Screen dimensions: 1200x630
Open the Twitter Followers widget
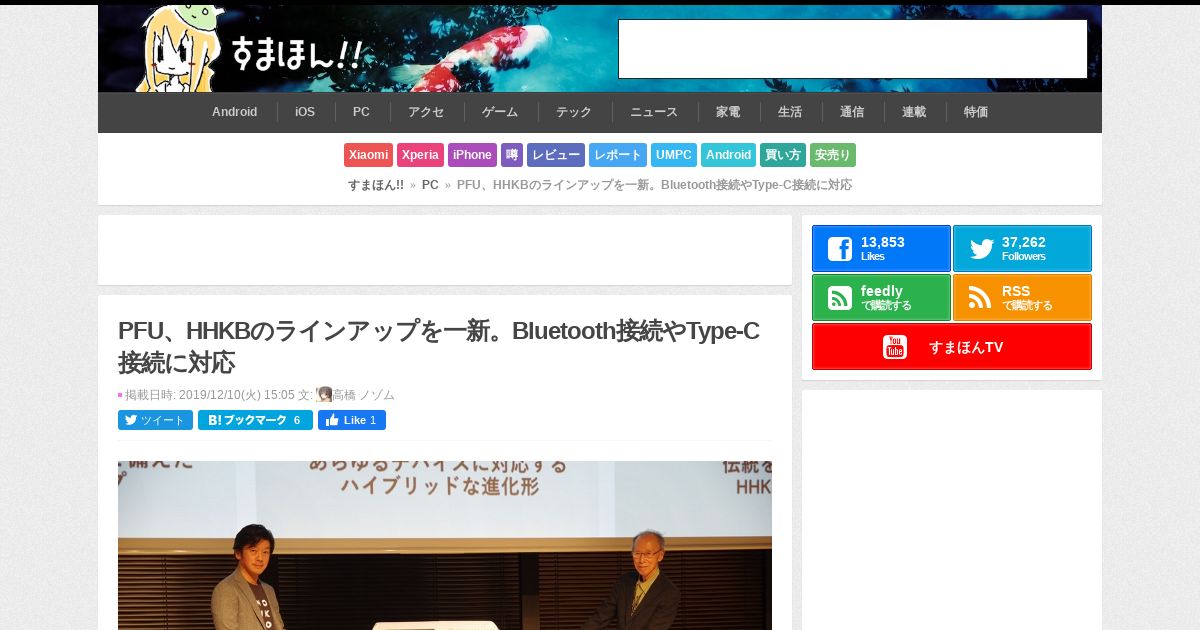tap(1022, 248)
